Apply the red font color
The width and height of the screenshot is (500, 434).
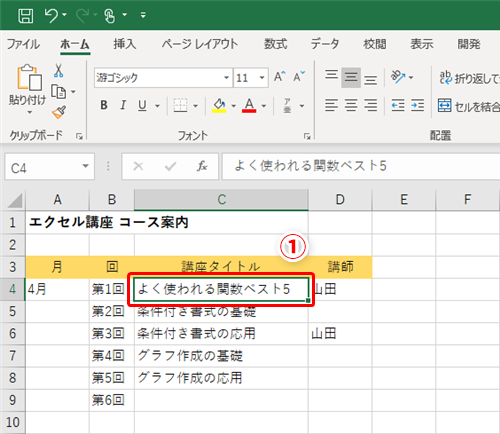(249, 106)
